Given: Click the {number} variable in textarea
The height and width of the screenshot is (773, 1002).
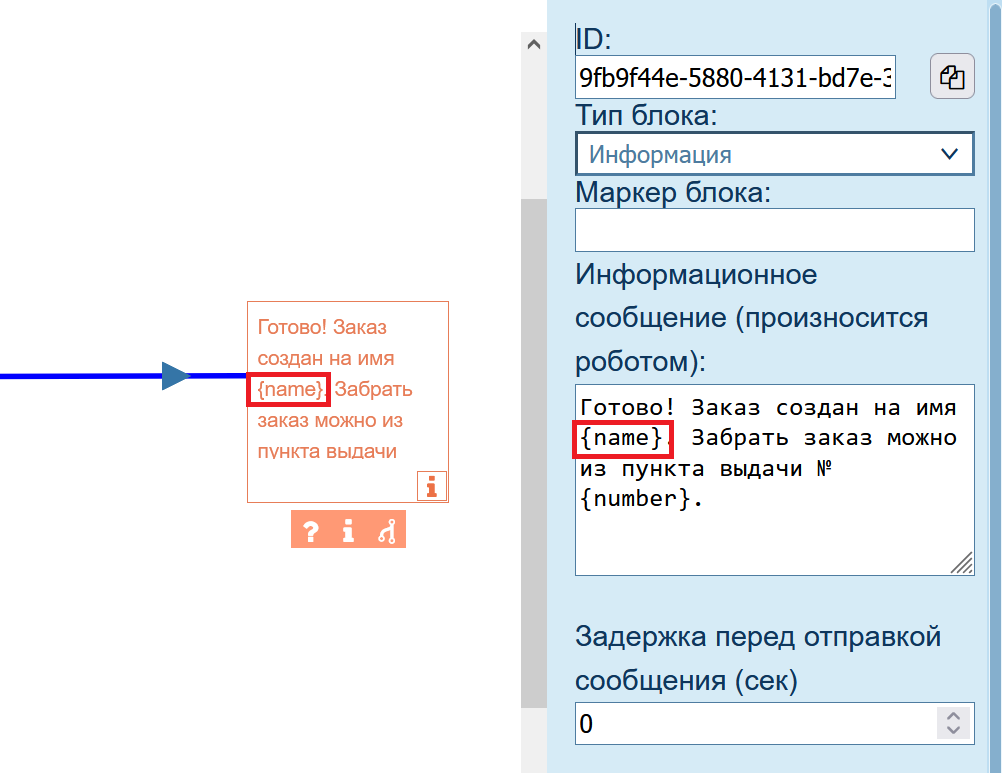Looking at the screenshot, I should [635, 499].
